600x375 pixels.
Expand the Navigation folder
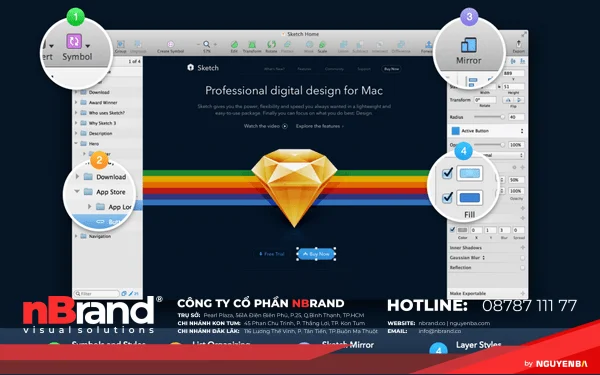tap(76, 236)
